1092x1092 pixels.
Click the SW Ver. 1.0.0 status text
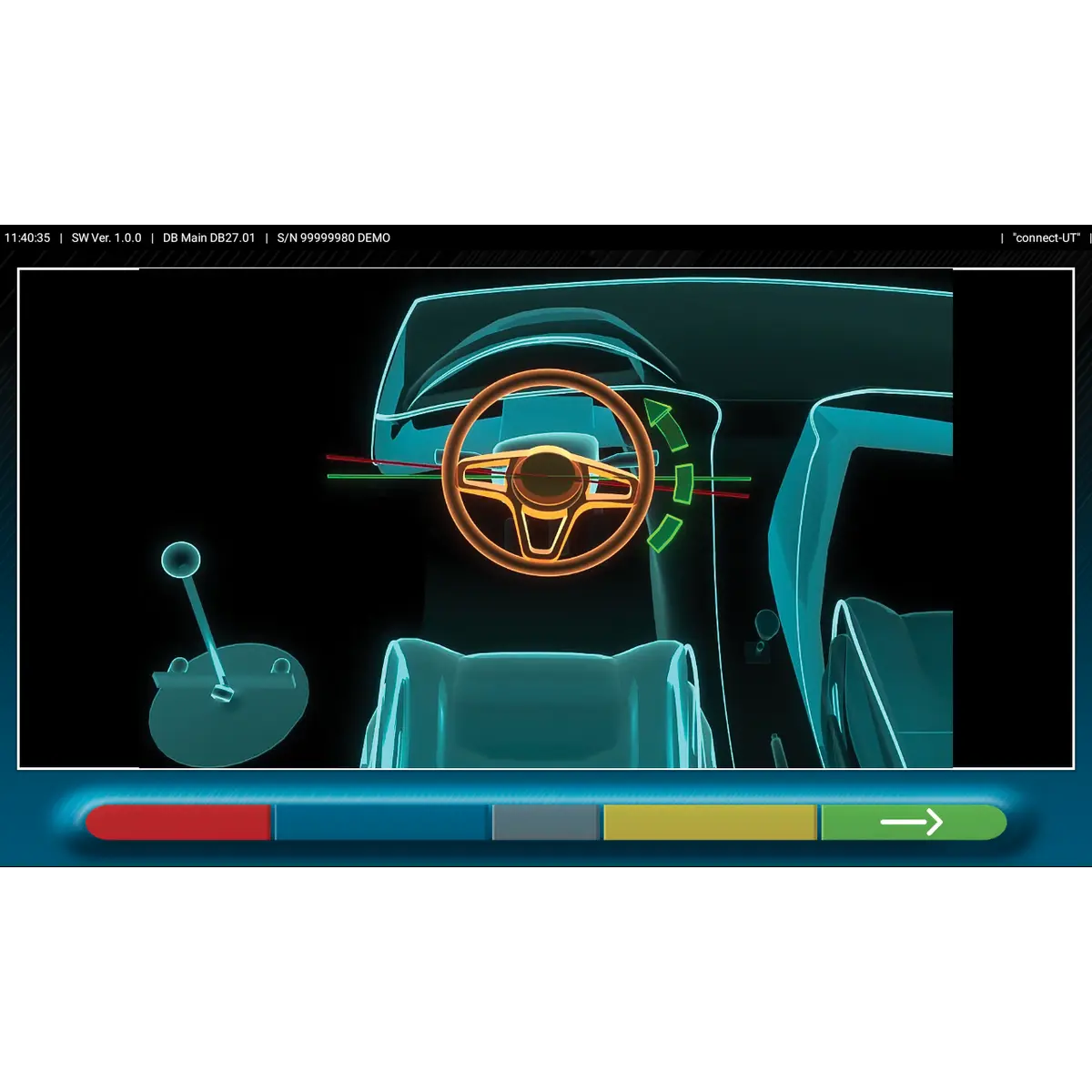(106, 238)
